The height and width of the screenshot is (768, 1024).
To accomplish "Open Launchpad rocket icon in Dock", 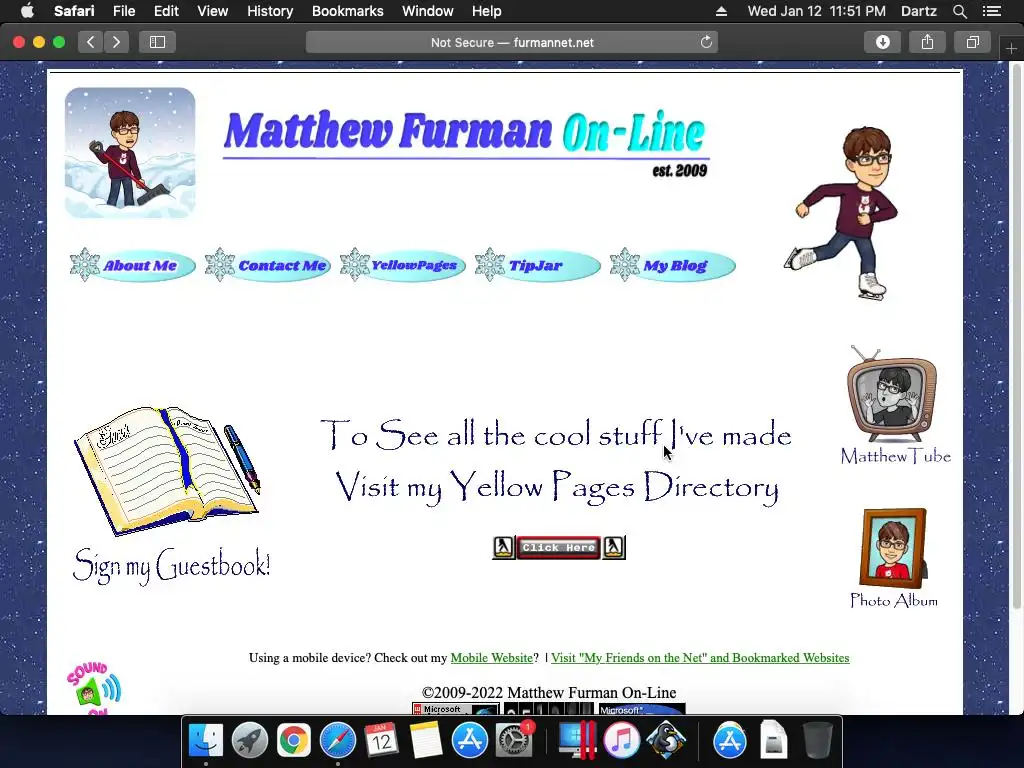I will pyautogui.click(x=249, y=741).
